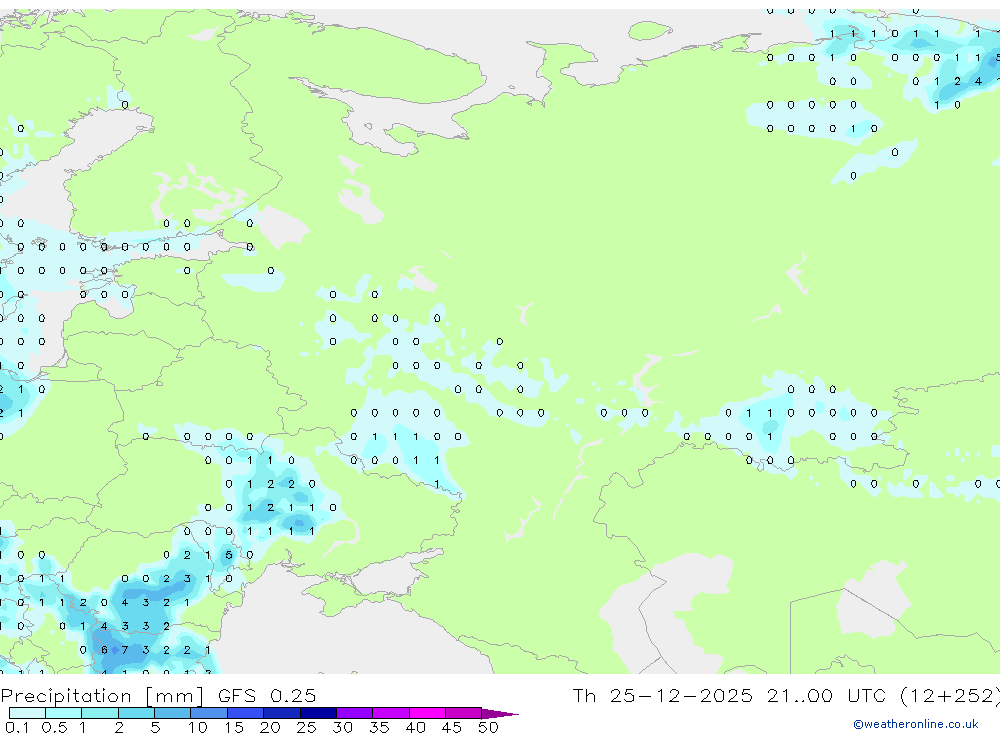The width and height of the screenshot is (1000, 733).
Task: Select legend swatch between 10 and 15
Action: [209, 713]
